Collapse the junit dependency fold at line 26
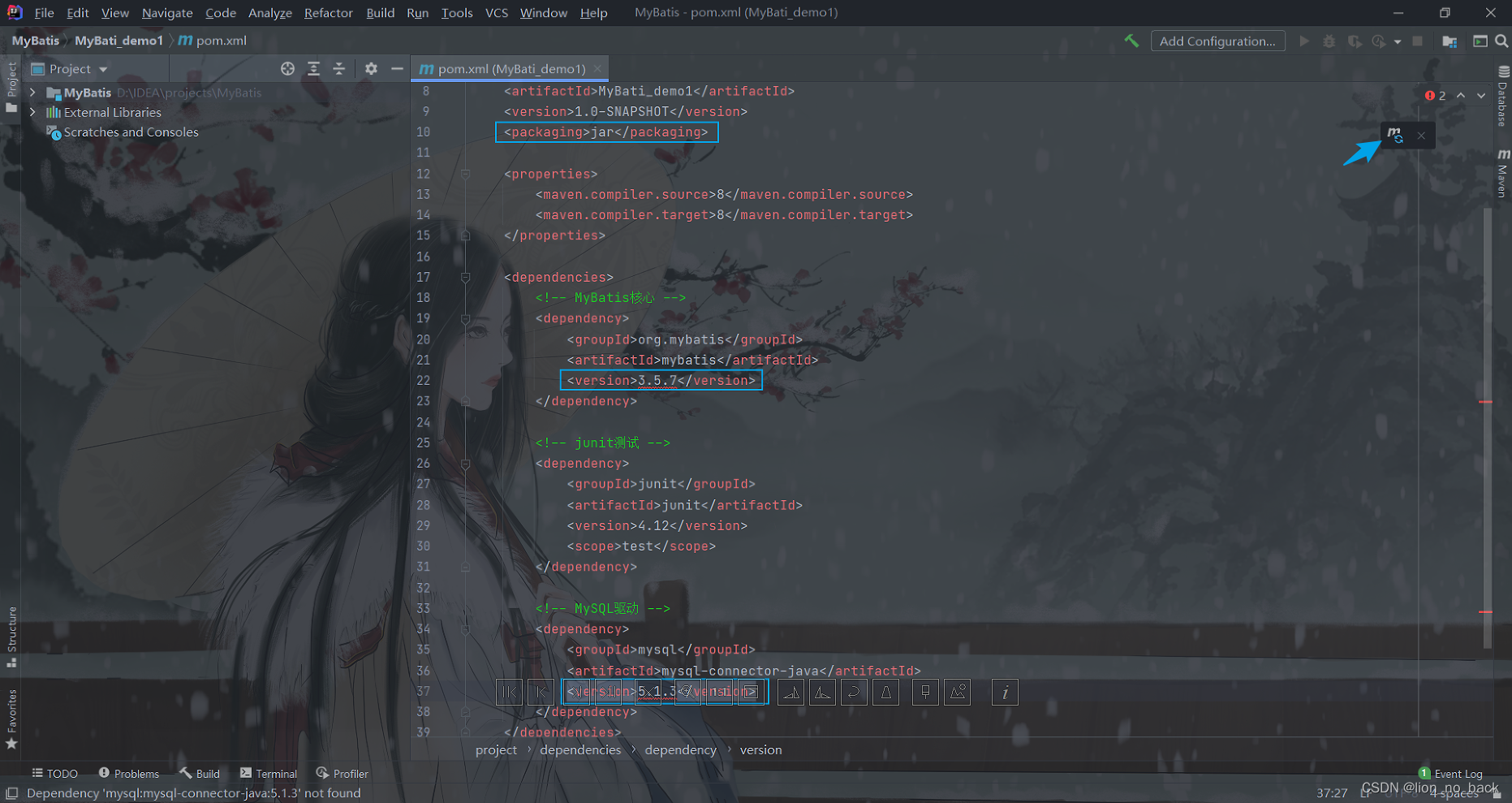 (x=465, y=464)
